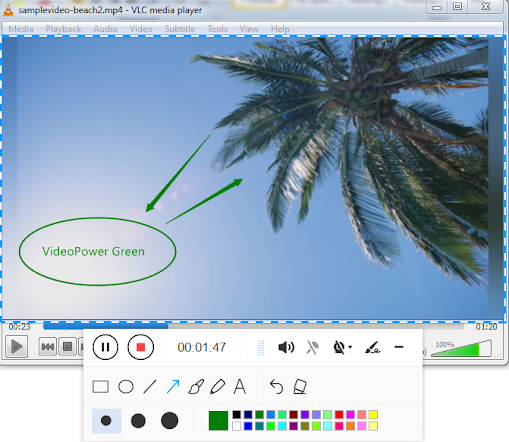
Task: Select the highlighter Pencil tool
Action: click(218, 387)
